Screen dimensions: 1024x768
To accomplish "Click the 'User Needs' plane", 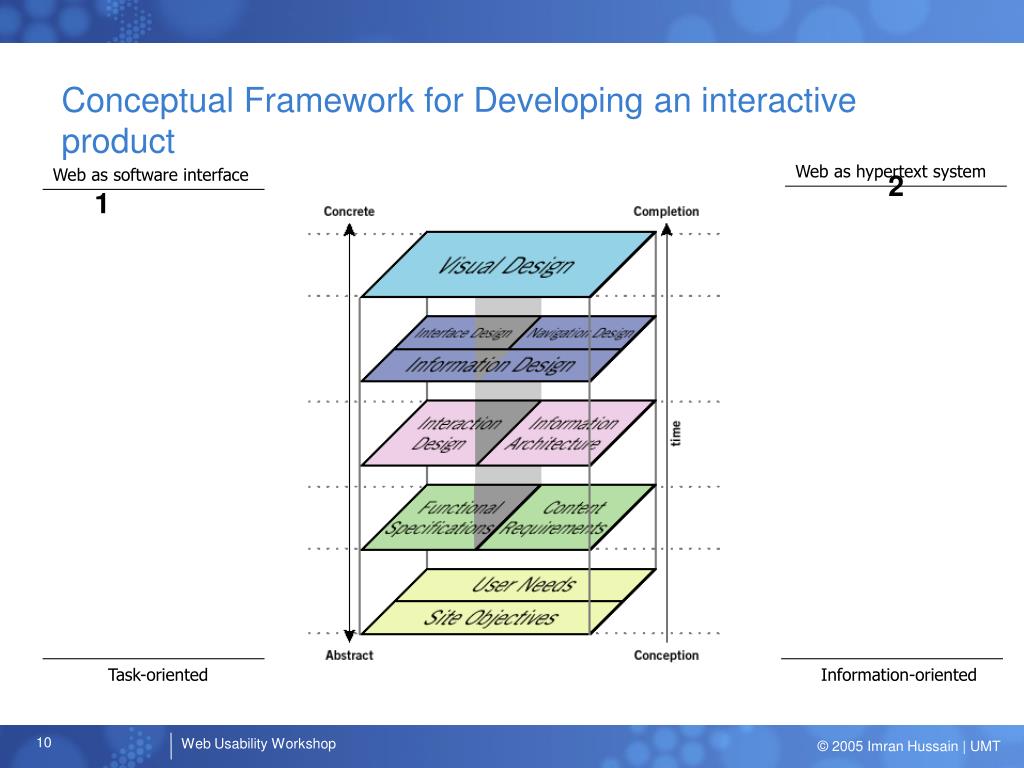I will pos(525,584).
